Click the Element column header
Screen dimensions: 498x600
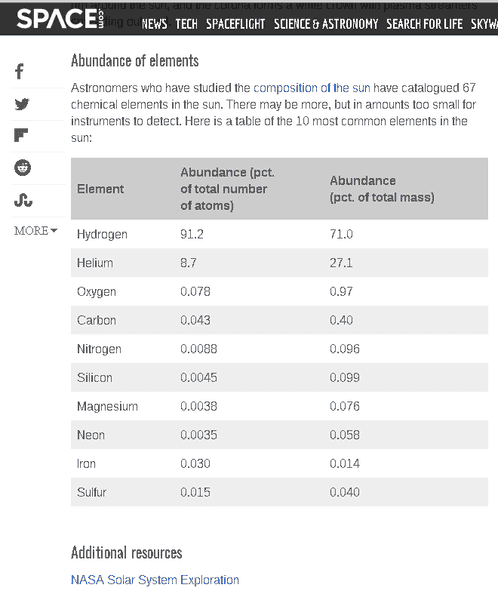pyautogui.click(x=100, y=189)
